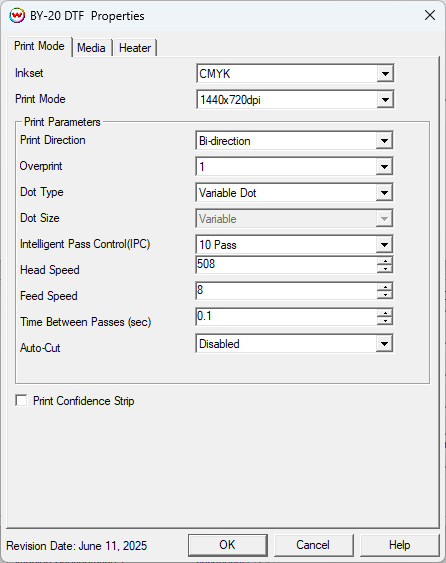Open the Overprint dropdown
The width and height of the screenshot is (446, 563).
point(294,167)
